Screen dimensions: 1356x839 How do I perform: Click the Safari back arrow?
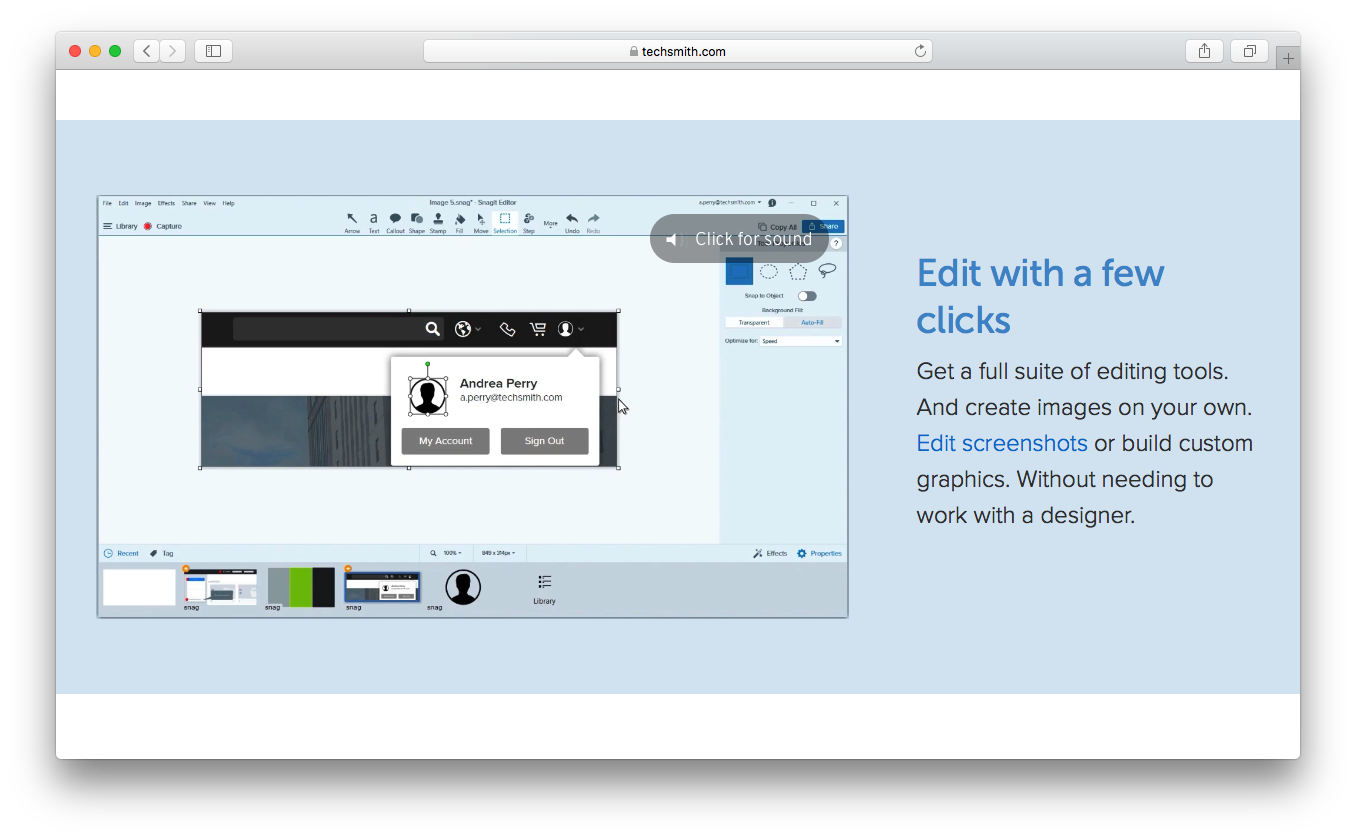(x=147, y=51)
